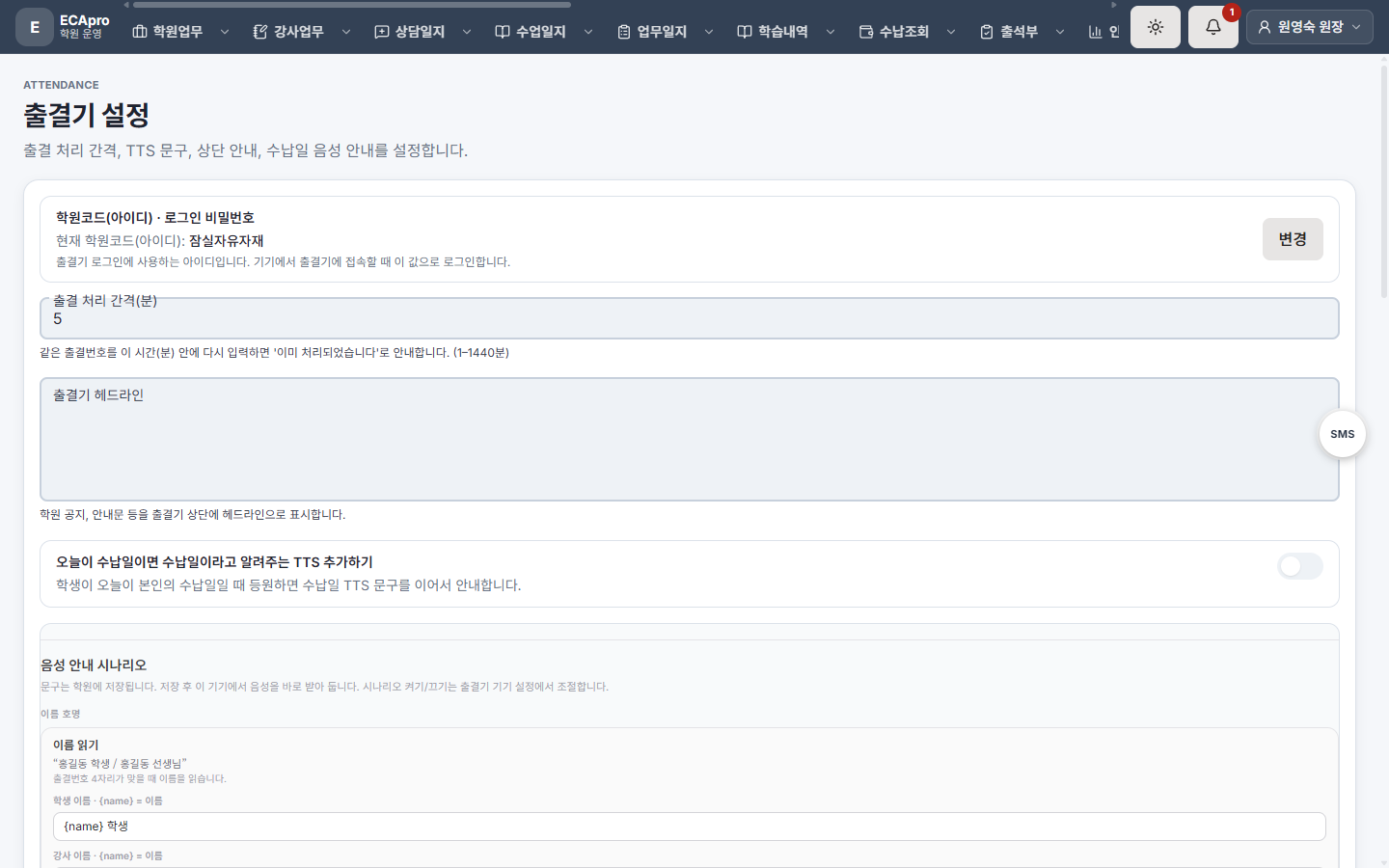
Task: Expand the 업무일지 menu chevron
Action: click(x=709, y=32)
